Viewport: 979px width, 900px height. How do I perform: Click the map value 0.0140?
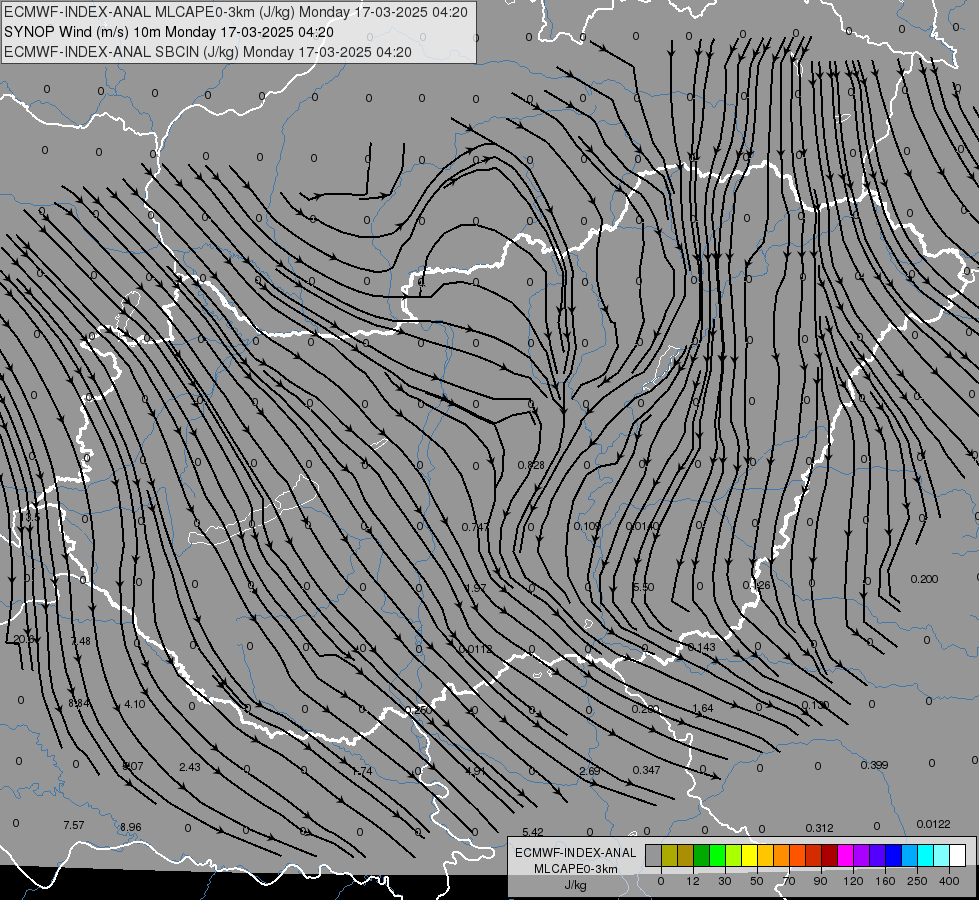point(642,527)
